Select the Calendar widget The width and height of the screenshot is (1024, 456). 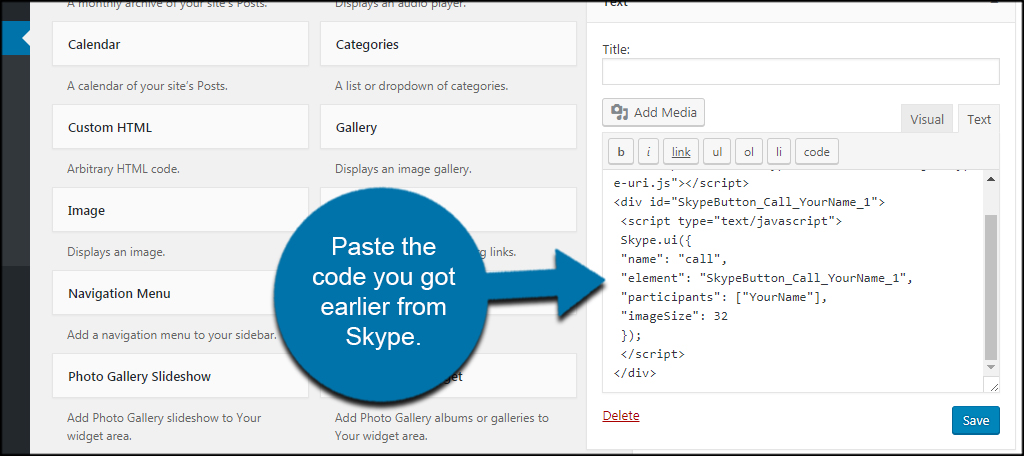click(180, 44)
